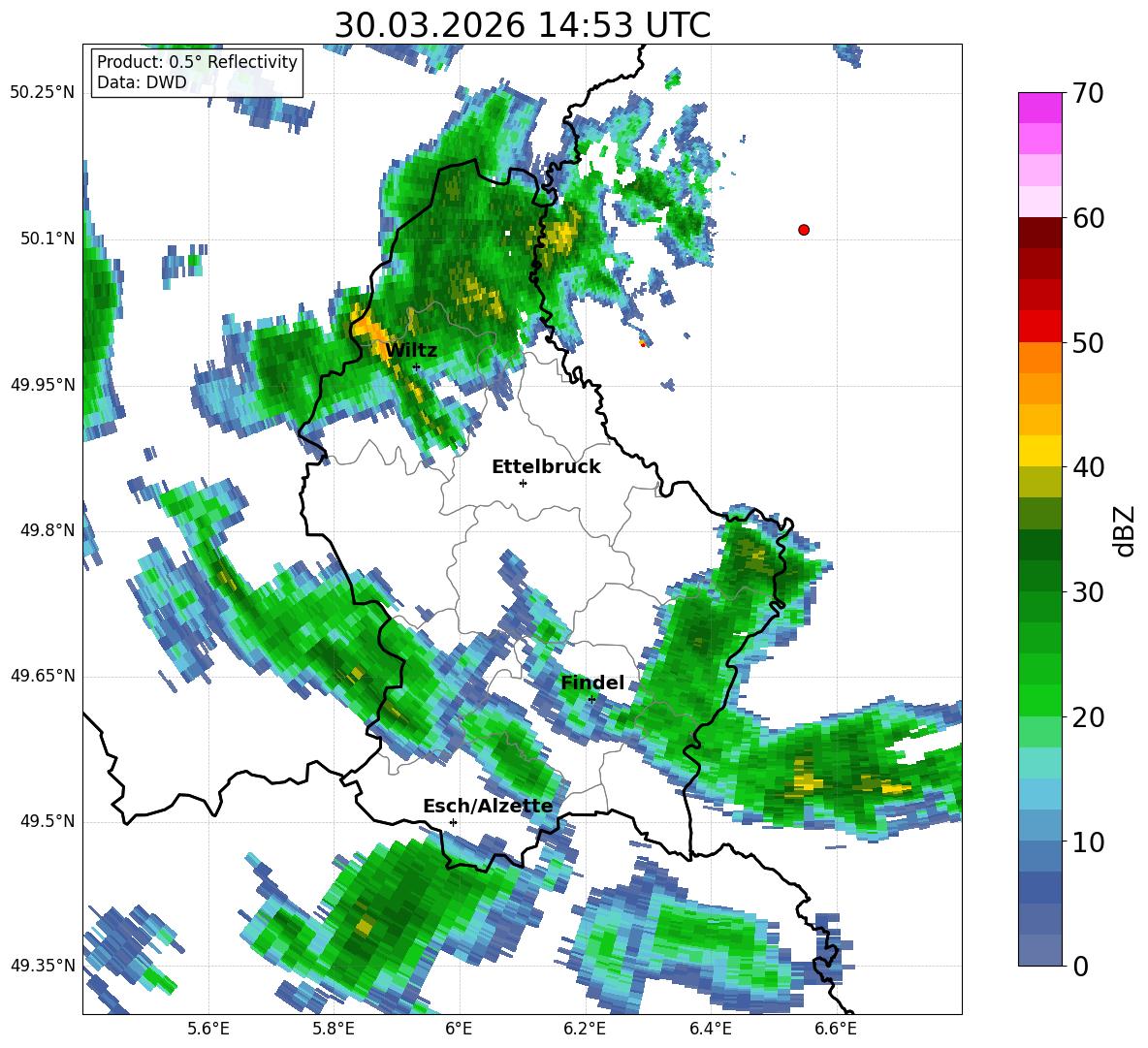Click the yellow colorbar segment just above 40
This screenshot has height=1048, width=1148.
(x=1039, y=451)
